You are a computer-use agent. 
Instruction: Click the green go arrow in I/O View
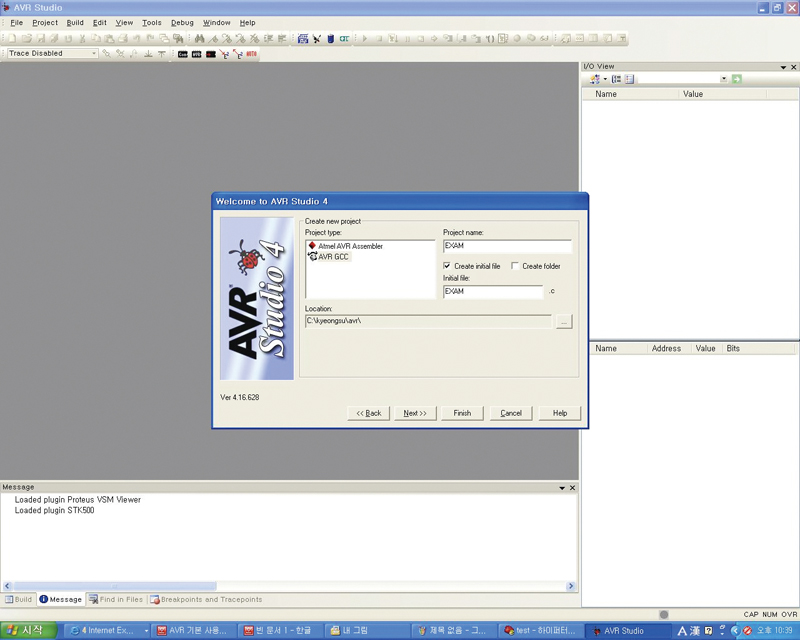(737, 79)
